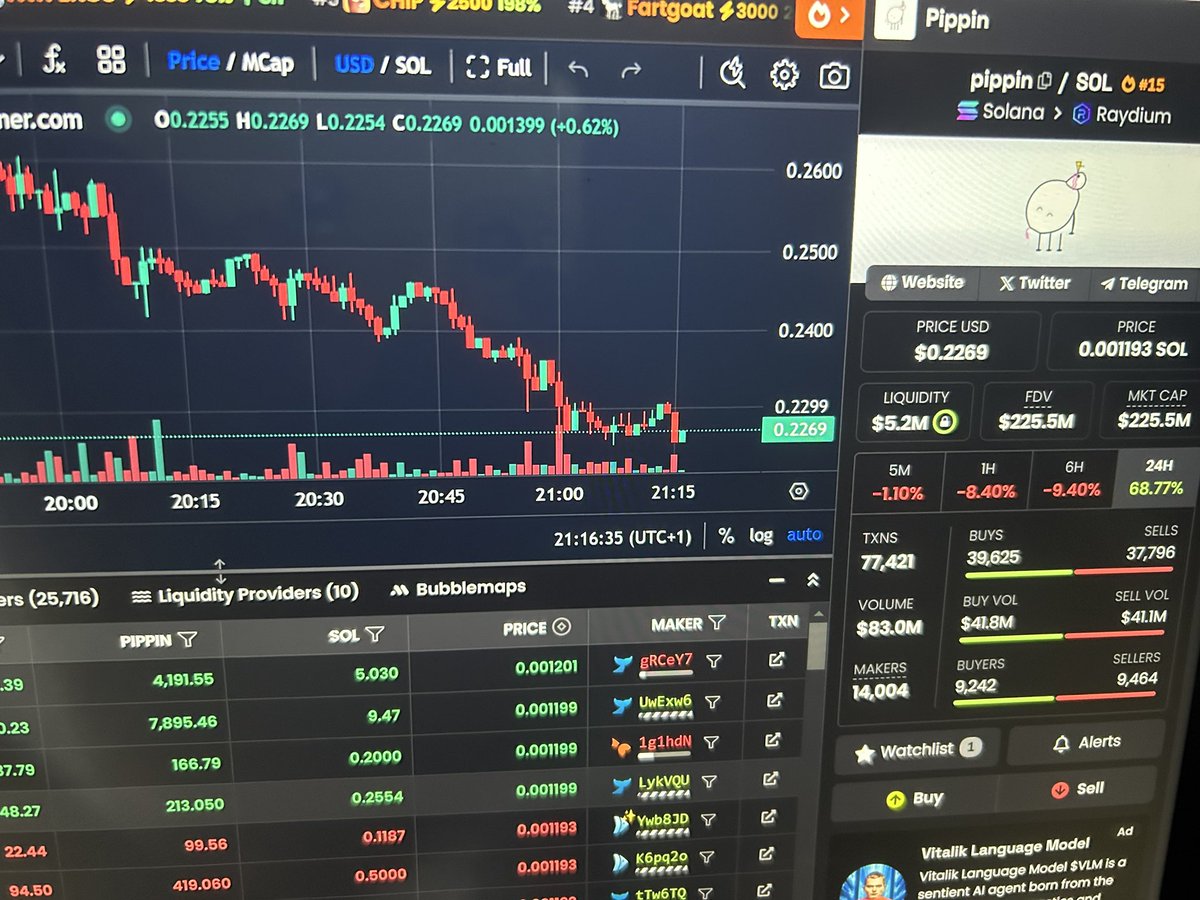Filter trades by MAKER column

(x=717, y=622)
